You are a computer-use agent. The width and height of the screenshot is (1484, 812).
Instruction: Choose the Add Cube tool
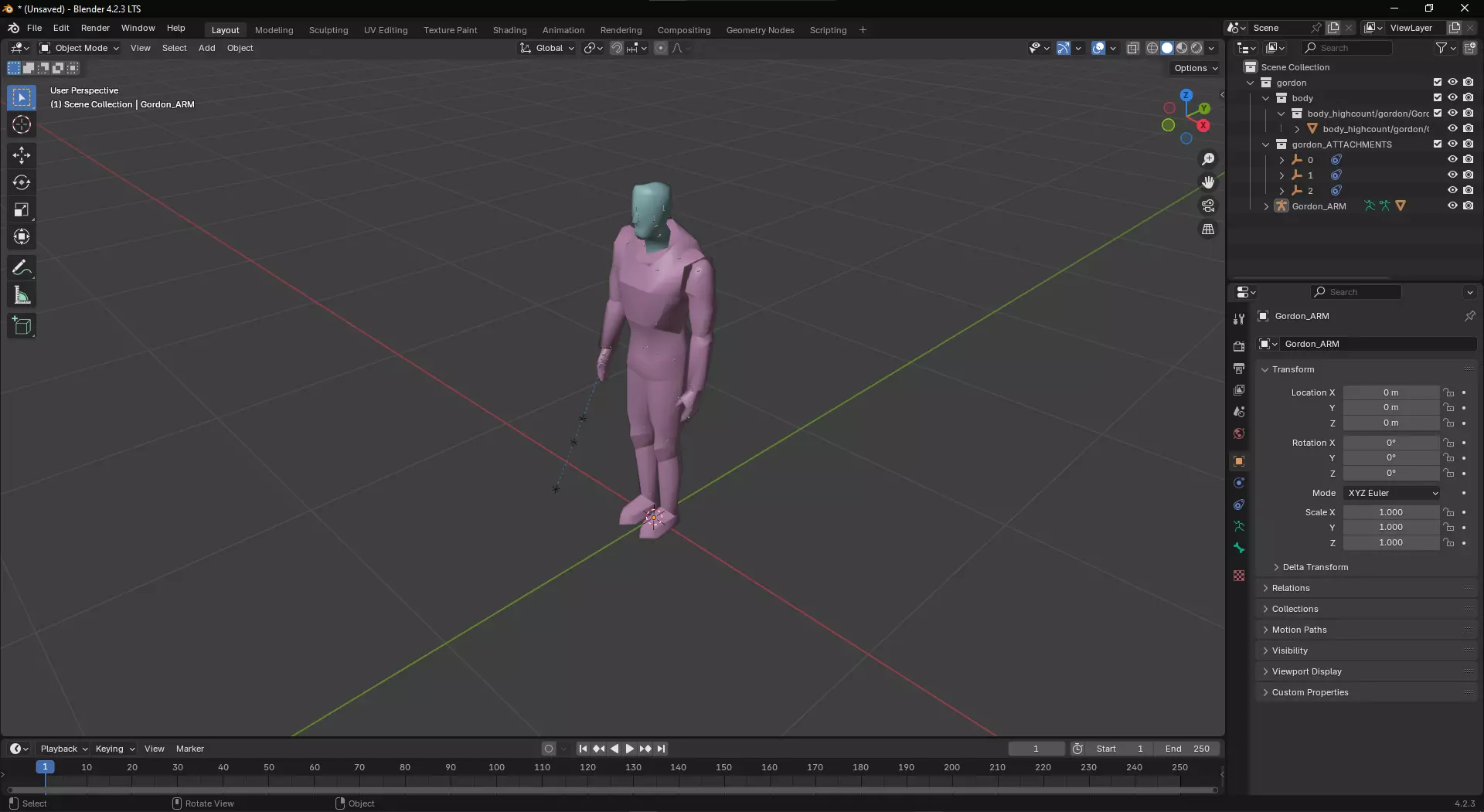(22, 326)
